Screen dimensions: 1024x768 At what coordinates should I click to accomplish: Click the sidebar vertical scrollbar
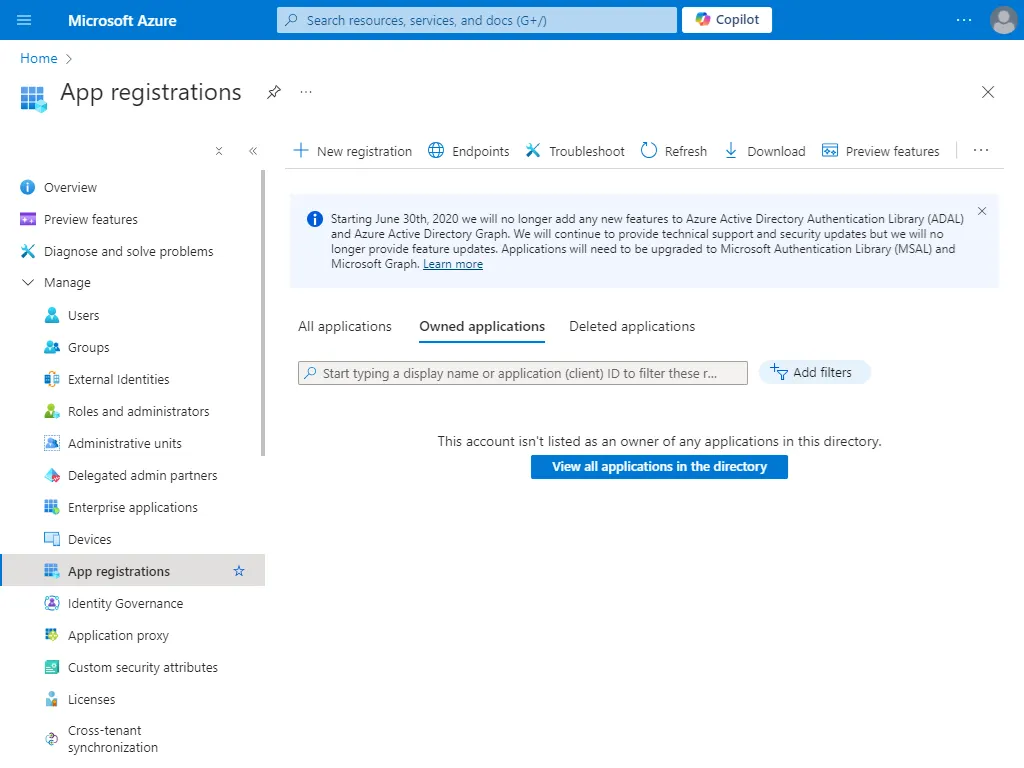click(263, 313)
